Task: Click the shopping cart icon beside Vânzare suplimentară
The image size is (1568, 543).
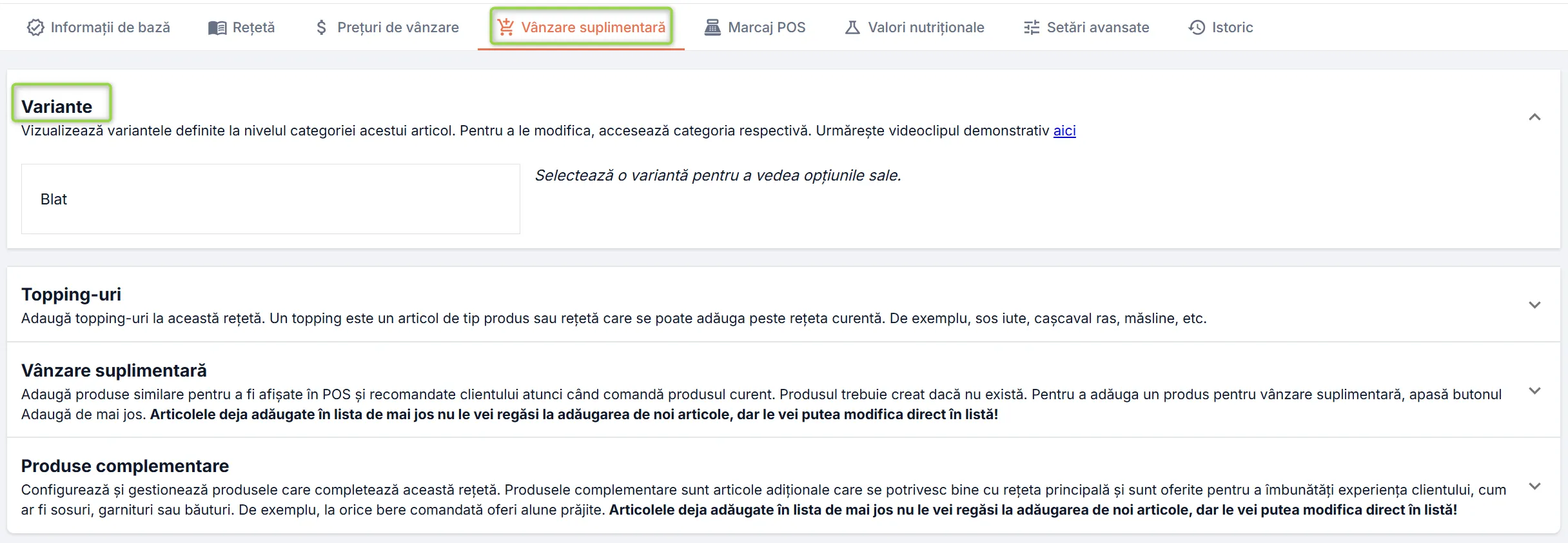Action: [x=506, y=27]
